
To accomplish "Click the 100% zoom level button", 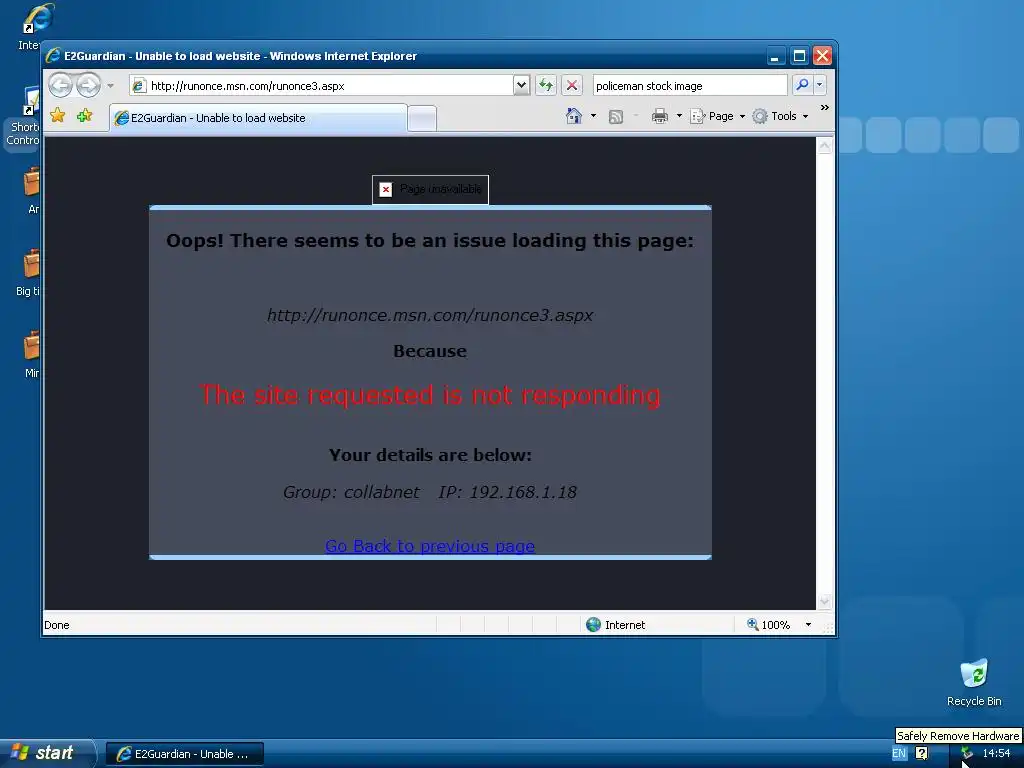I will tap(768, 625).
